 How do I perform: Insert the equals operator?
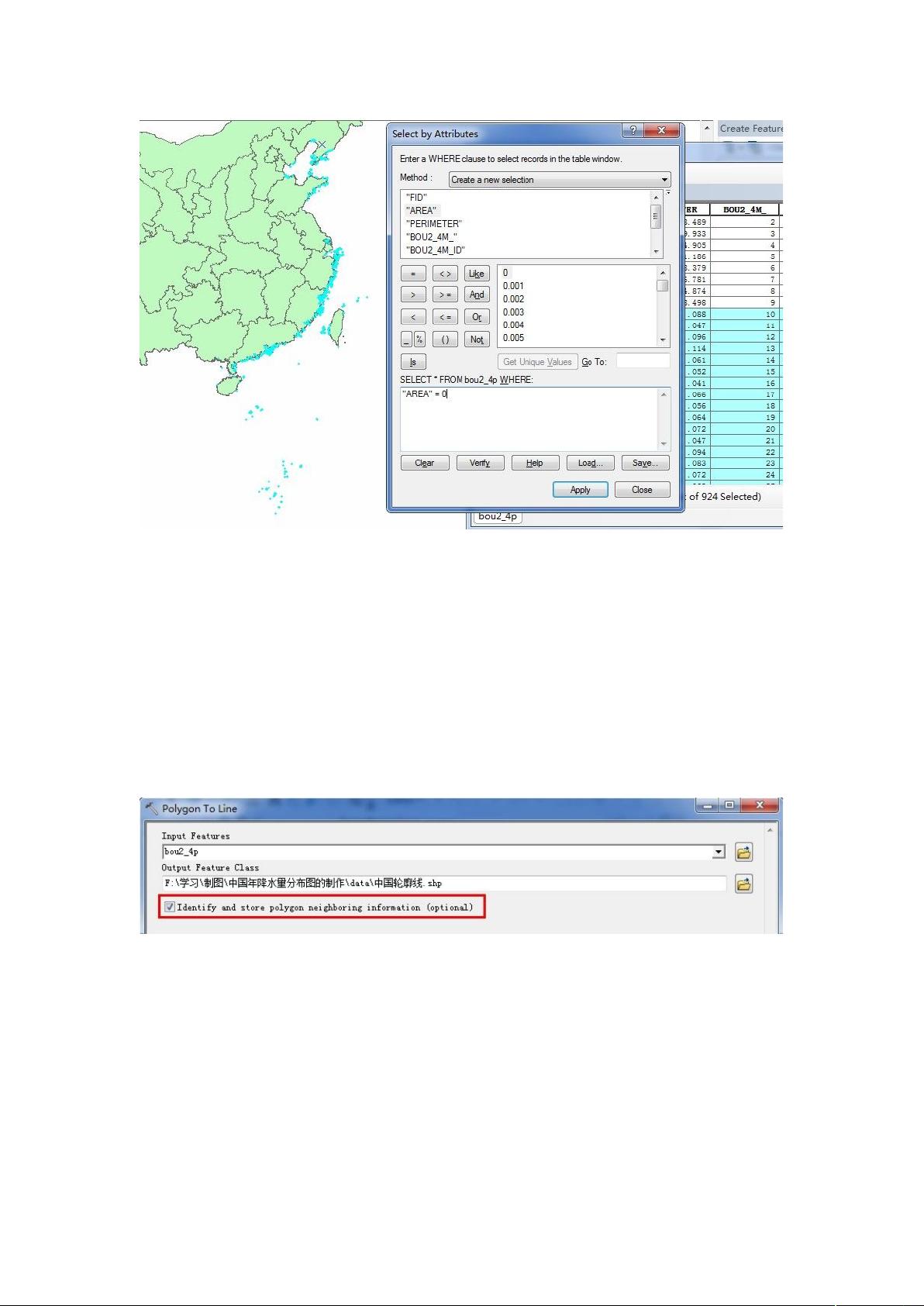click(x=413, y=274)
